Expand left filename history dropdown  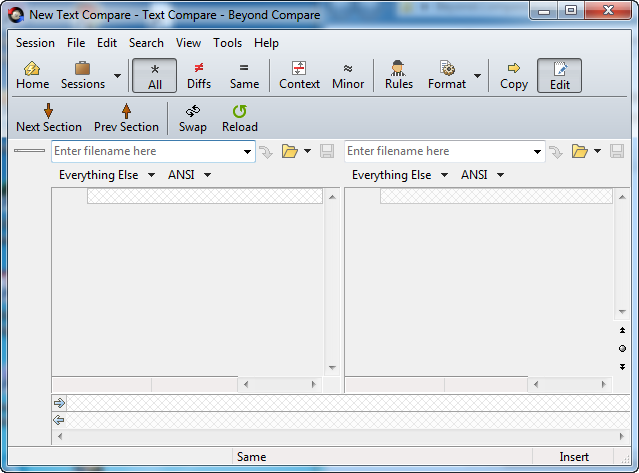(x=247, y=152)
